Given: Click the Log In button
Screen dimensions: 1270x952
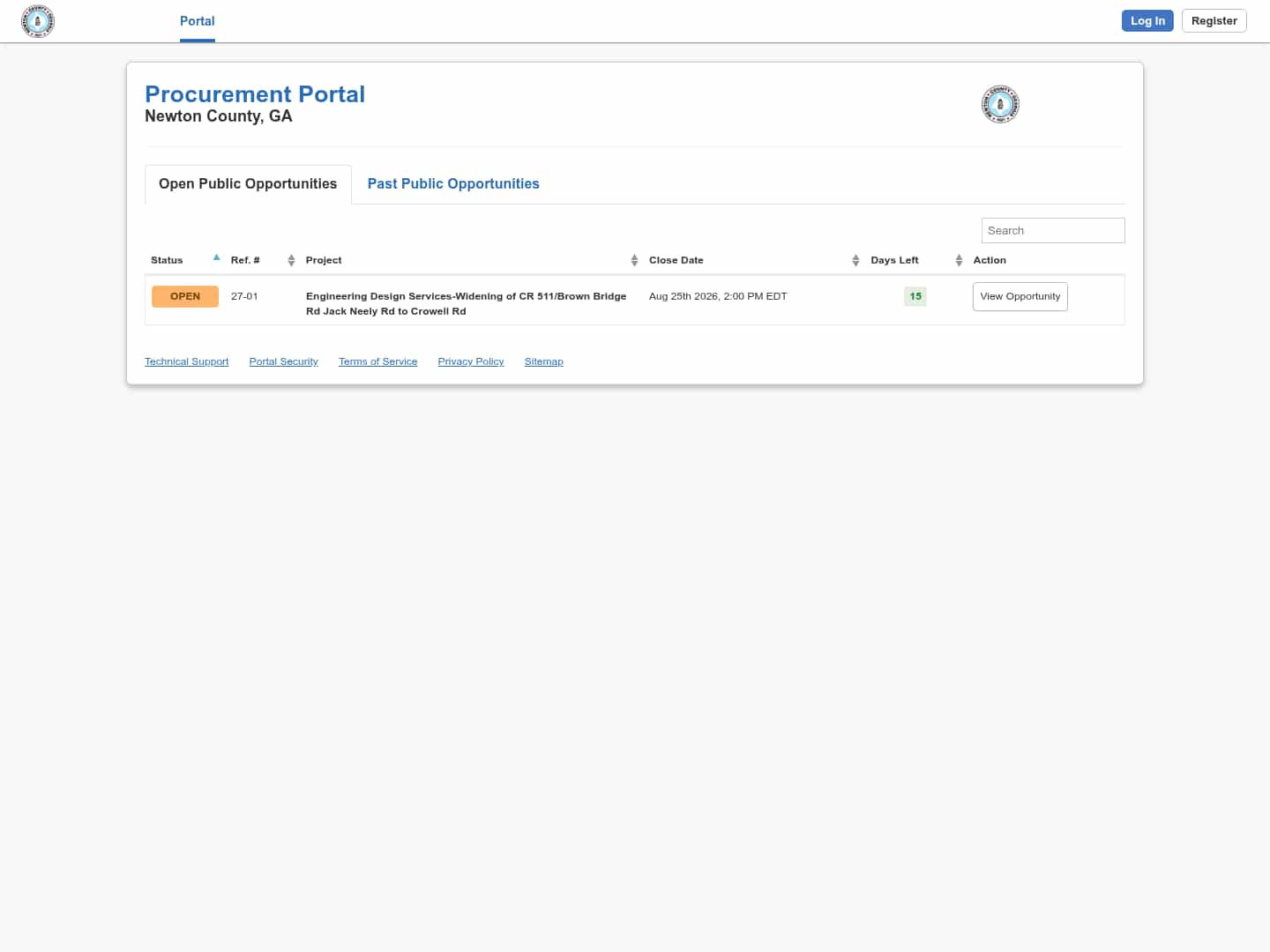Looking at the screenshot, I should coord(1147,20).
